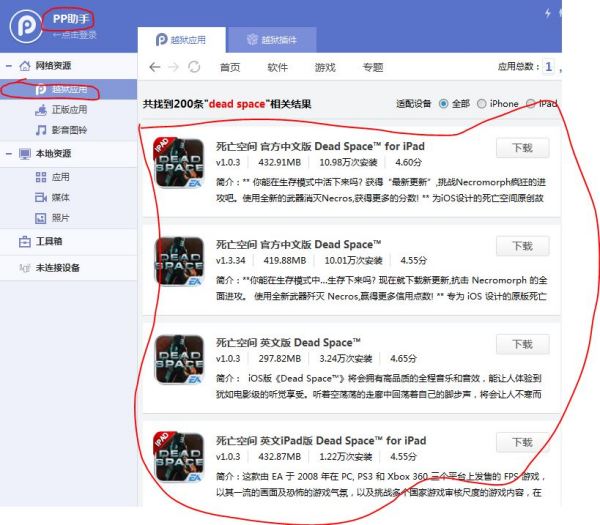
Task: Refresh the page with the reload icon
Action: click(x=194, y=67)
